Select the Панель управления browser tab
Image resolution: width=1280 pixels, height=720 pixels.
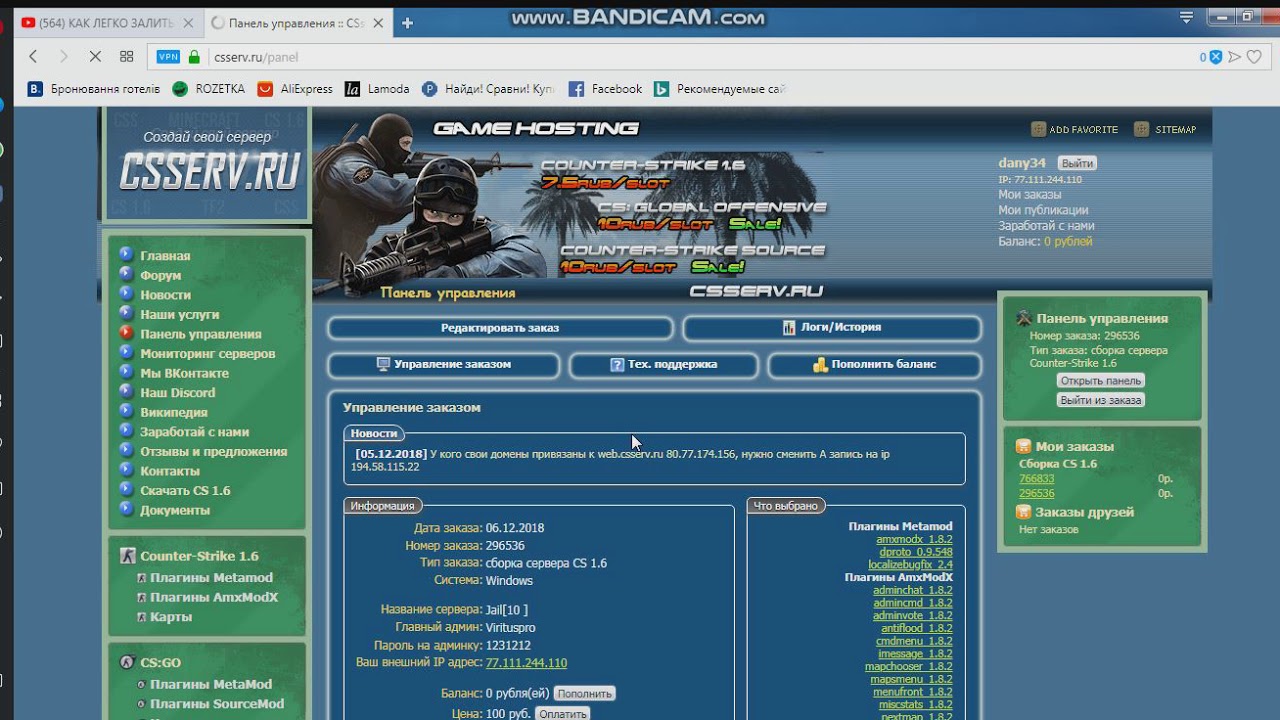(297, 23)
